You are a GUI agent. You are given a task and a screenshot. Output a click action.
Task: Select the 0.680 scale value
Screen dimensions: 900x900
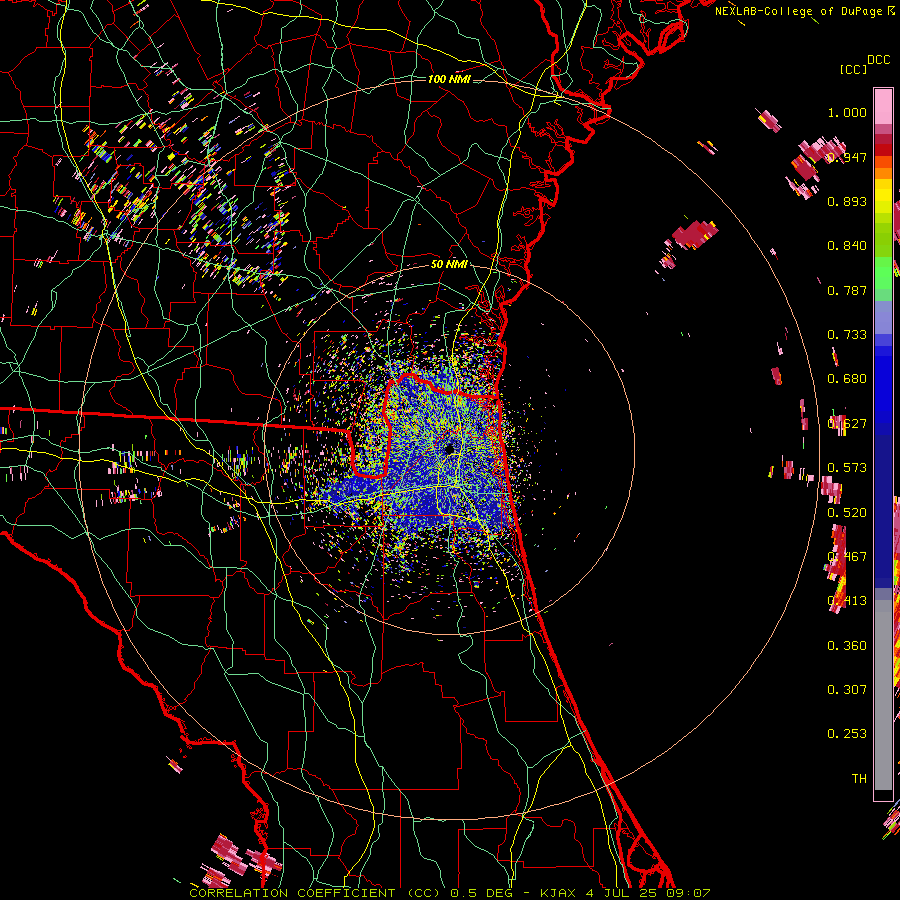(x=847, y=379)
